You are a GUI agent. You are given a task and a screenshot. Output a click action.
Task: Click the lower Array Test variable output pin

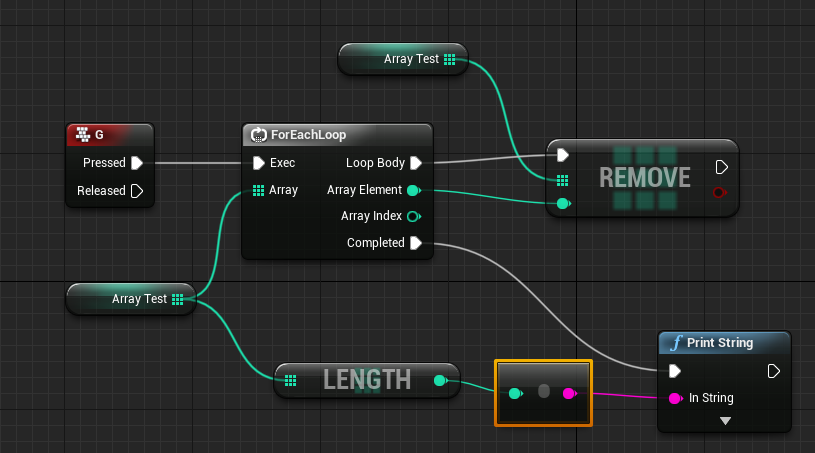177,299
